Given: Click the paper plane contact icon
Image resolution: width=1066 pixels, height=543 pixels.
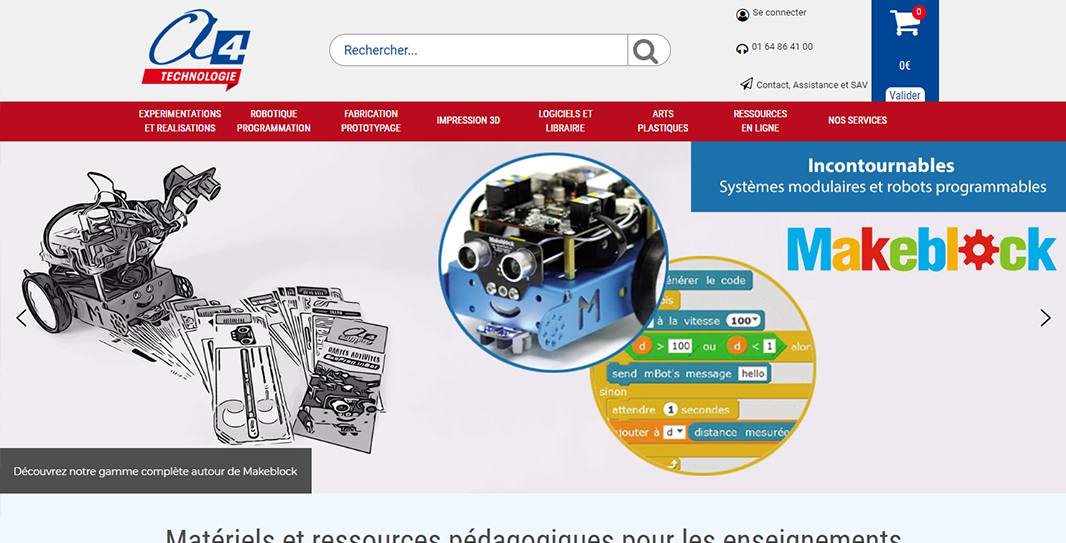Looking at the screenshot, I should pyautogui.click(x=746, y=84).
